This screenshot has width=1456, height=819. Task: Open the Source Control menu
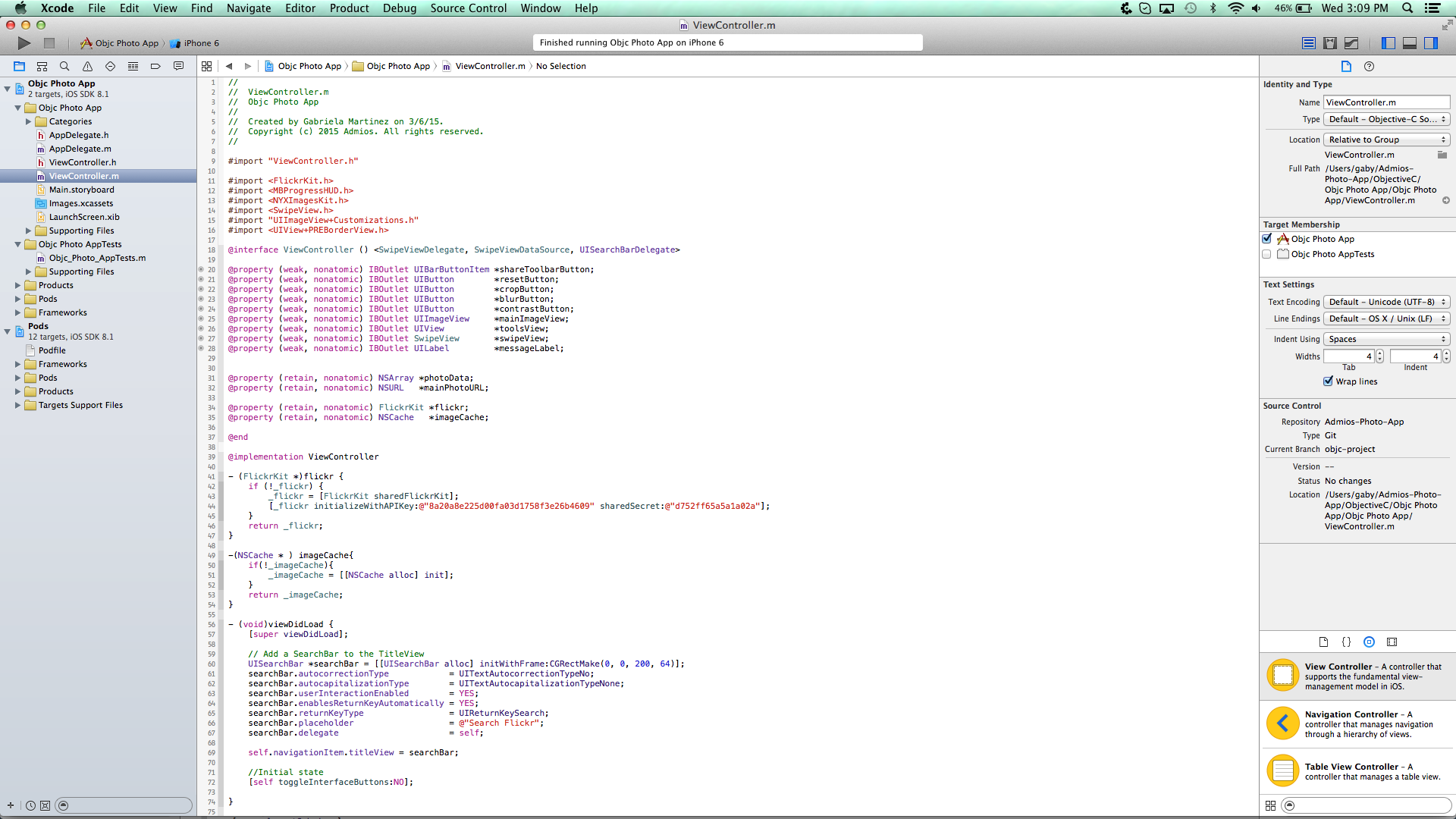point(468,8)
